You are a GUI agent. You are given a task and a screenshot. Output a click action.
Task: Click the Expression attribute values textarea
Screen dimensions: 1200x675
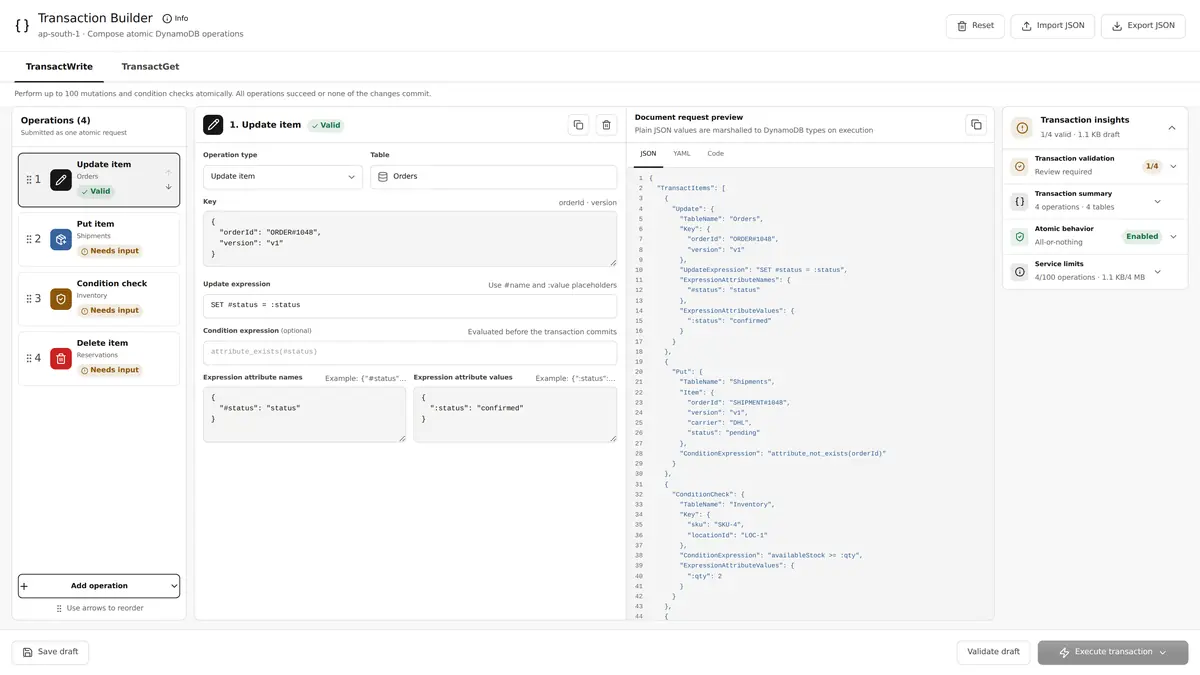tap(515, 414)
